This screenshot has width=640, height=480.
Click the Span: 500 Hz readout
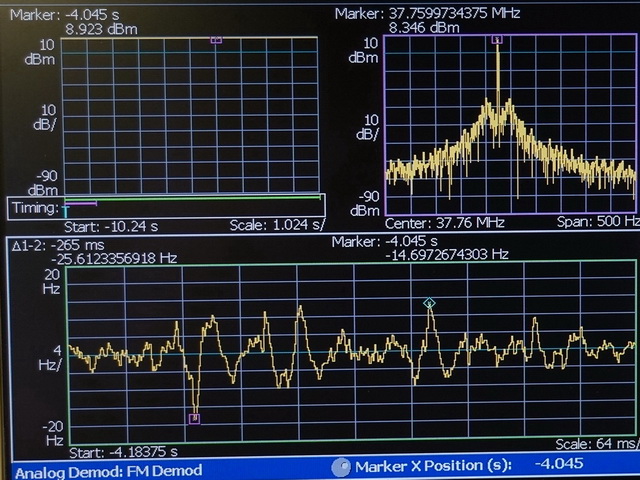click(x=598, y=222)
